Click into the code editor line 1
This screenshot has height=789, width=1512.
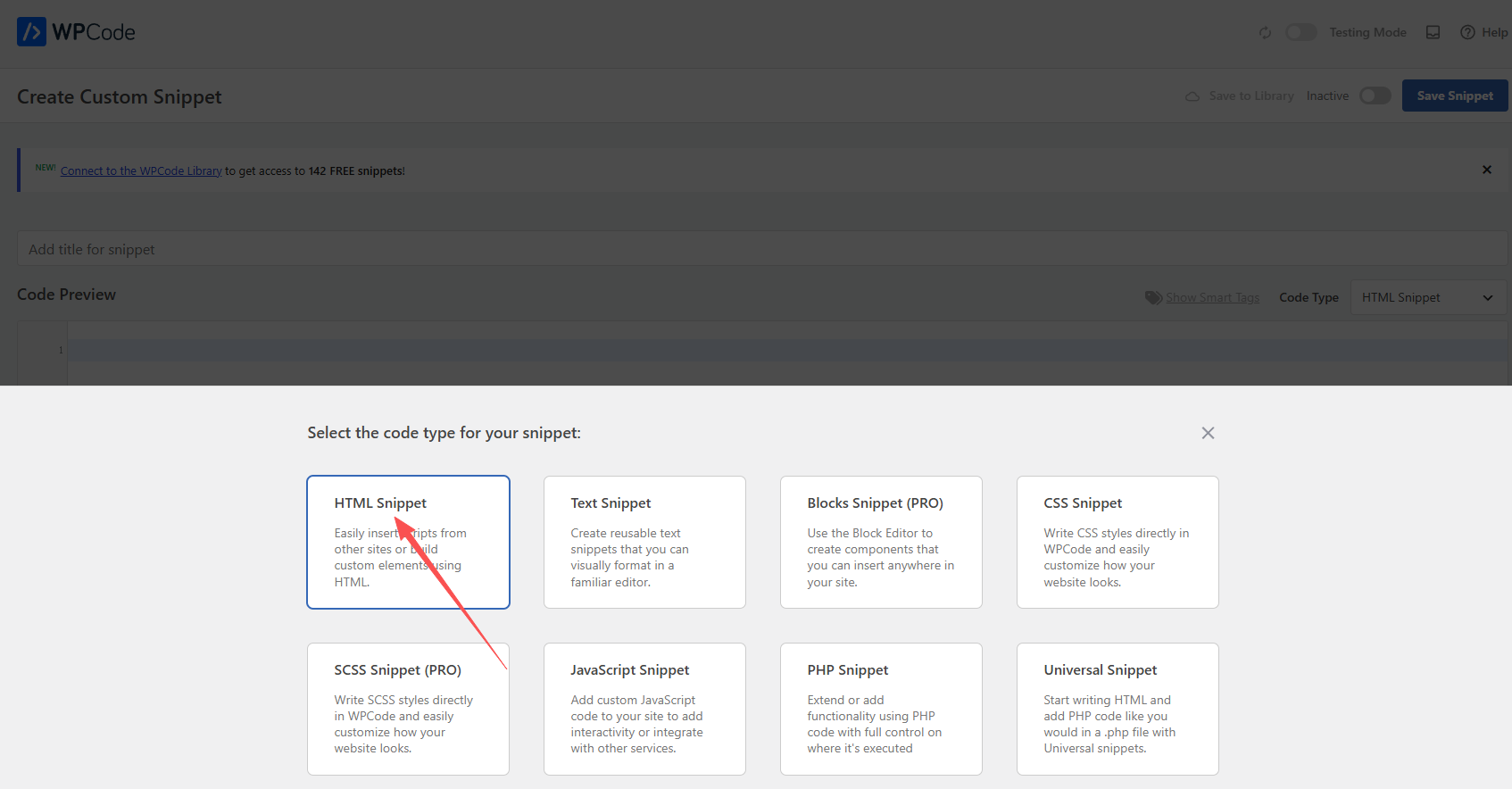pyautogui.click(x=789, y=350)
